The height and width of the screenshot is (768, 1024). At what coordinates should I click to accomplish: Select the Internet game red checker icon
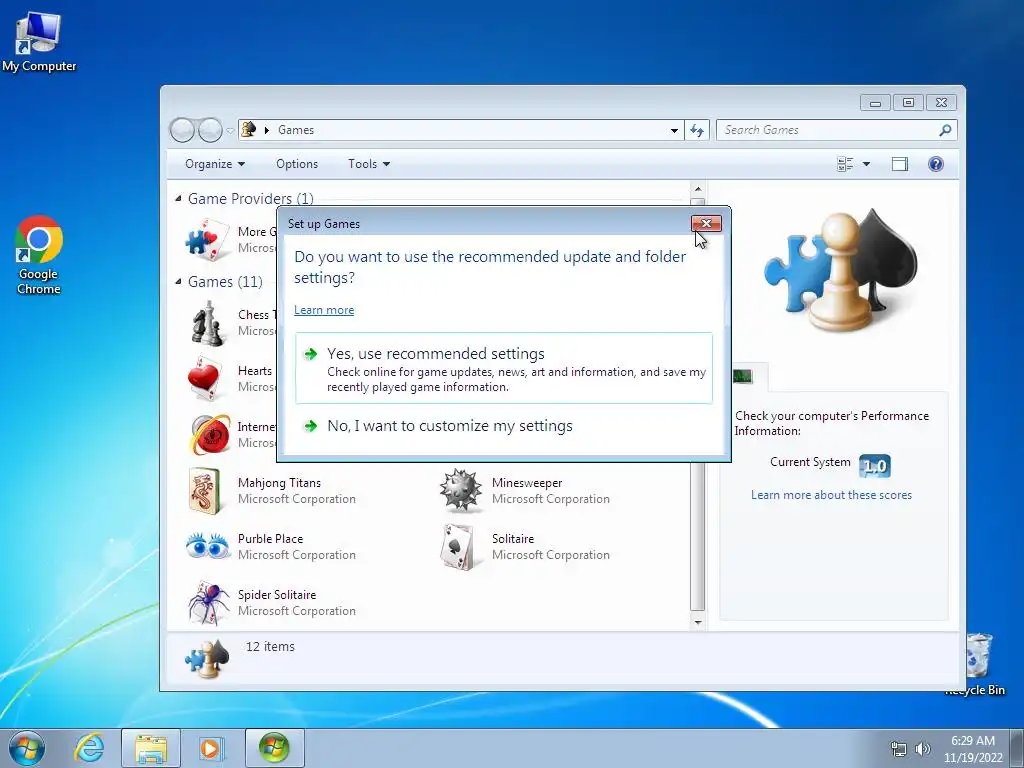(210, 434)
